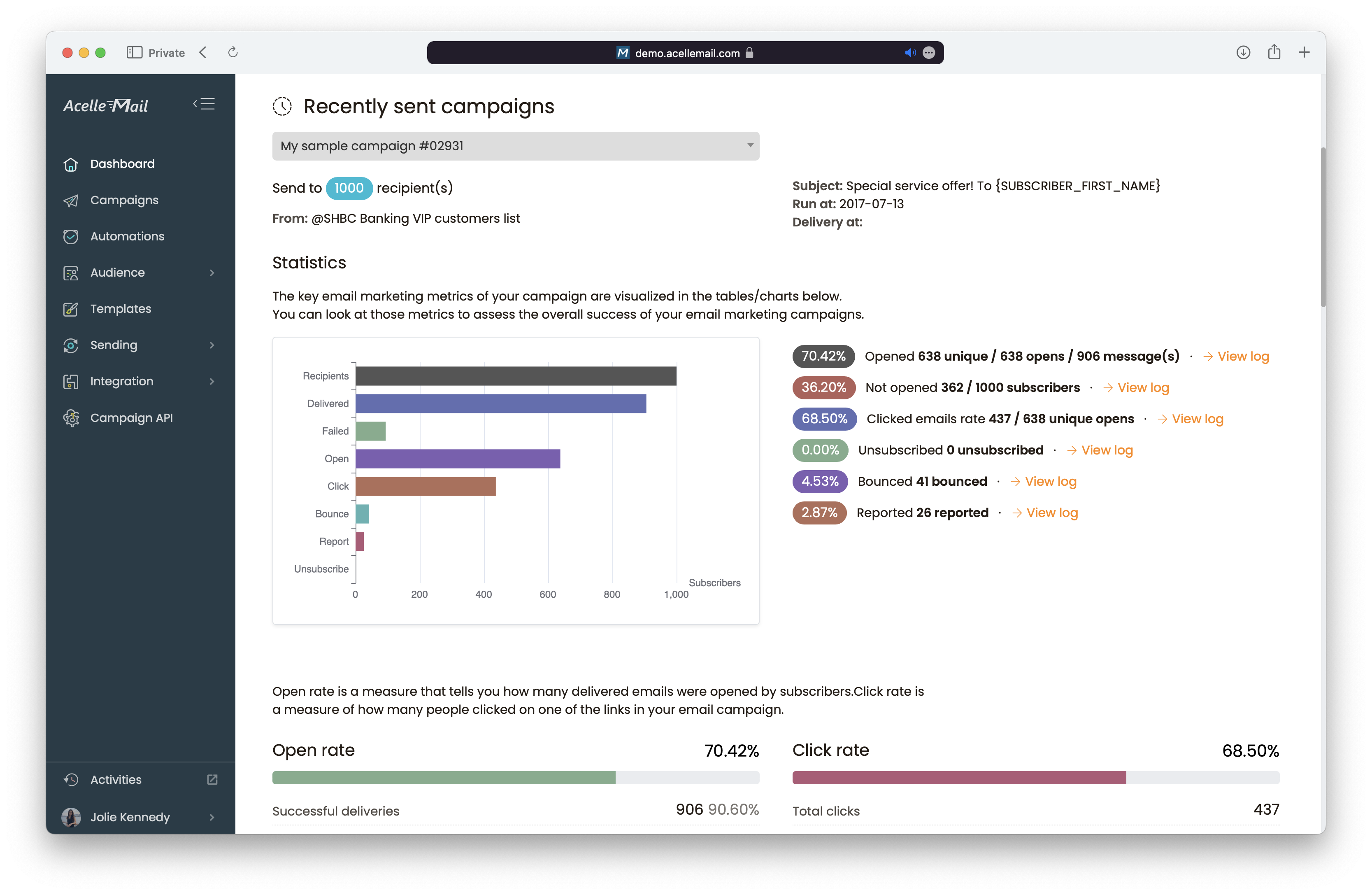Click the Campaigns paper plane icon

pos(70,200)
